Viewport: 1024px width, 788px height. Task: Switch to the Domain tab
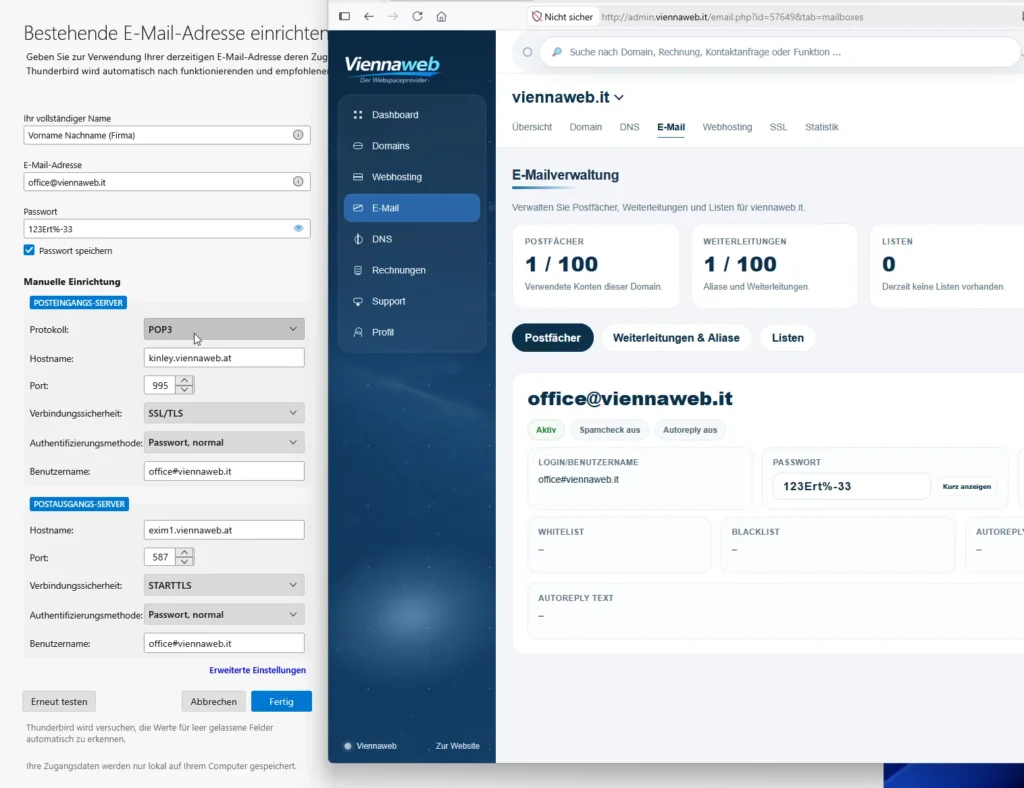pyautogui.click(x=585, y=127)
